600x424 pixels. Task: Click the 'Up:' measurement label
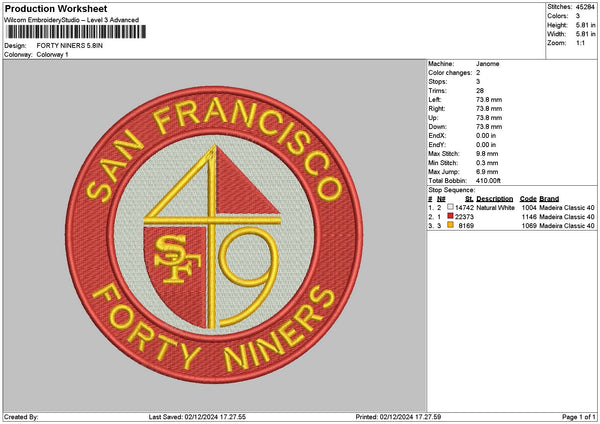pyautogui.click(x=433, y=118)
